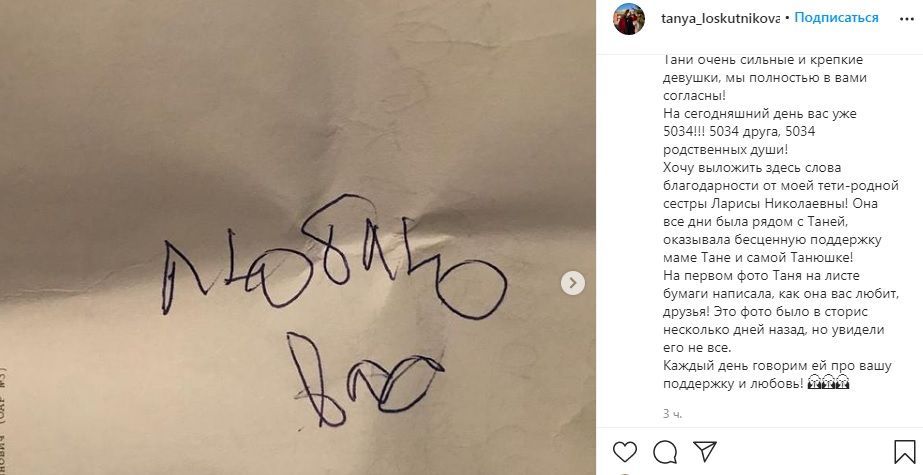Click the caption line containing '5034!!! 5034 друга'
The height and width of the screenshot is (475, 923).
739,131
